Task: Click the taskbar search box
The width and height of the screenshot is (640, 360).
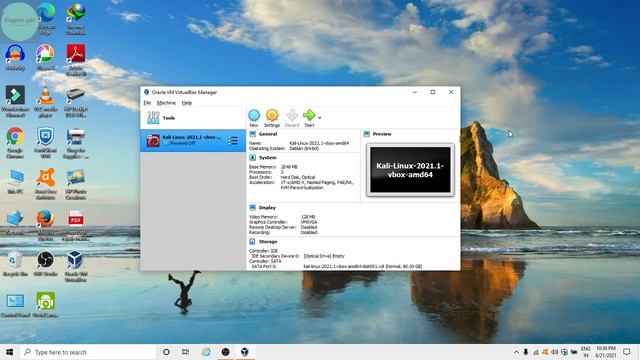Action: tap(88, 352)
